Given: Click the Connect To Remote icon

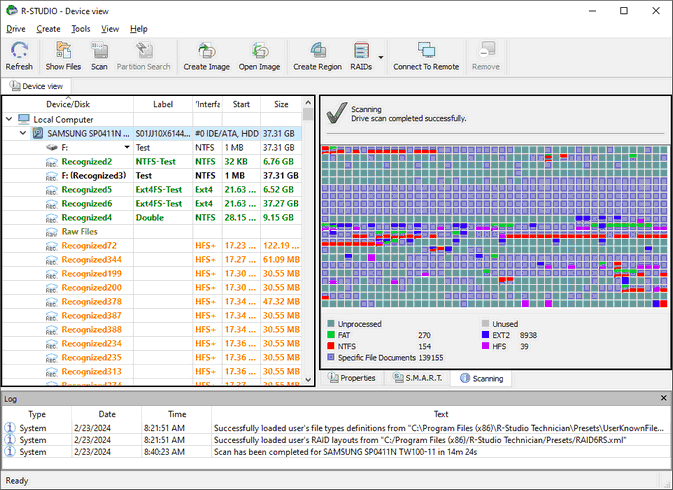Looking at the screenshot, I should (x=426, y=50).
